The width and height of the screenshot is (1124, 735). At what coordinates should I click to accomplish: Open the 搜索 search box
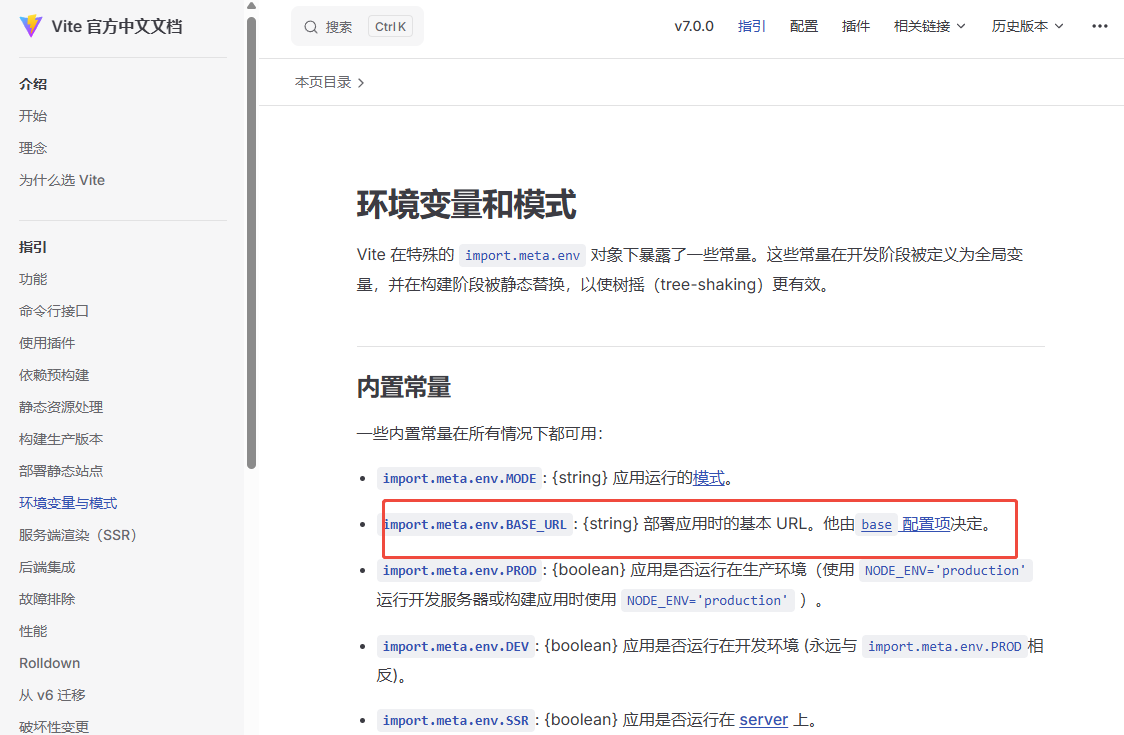pyautogui.click(x=357, y=27)
